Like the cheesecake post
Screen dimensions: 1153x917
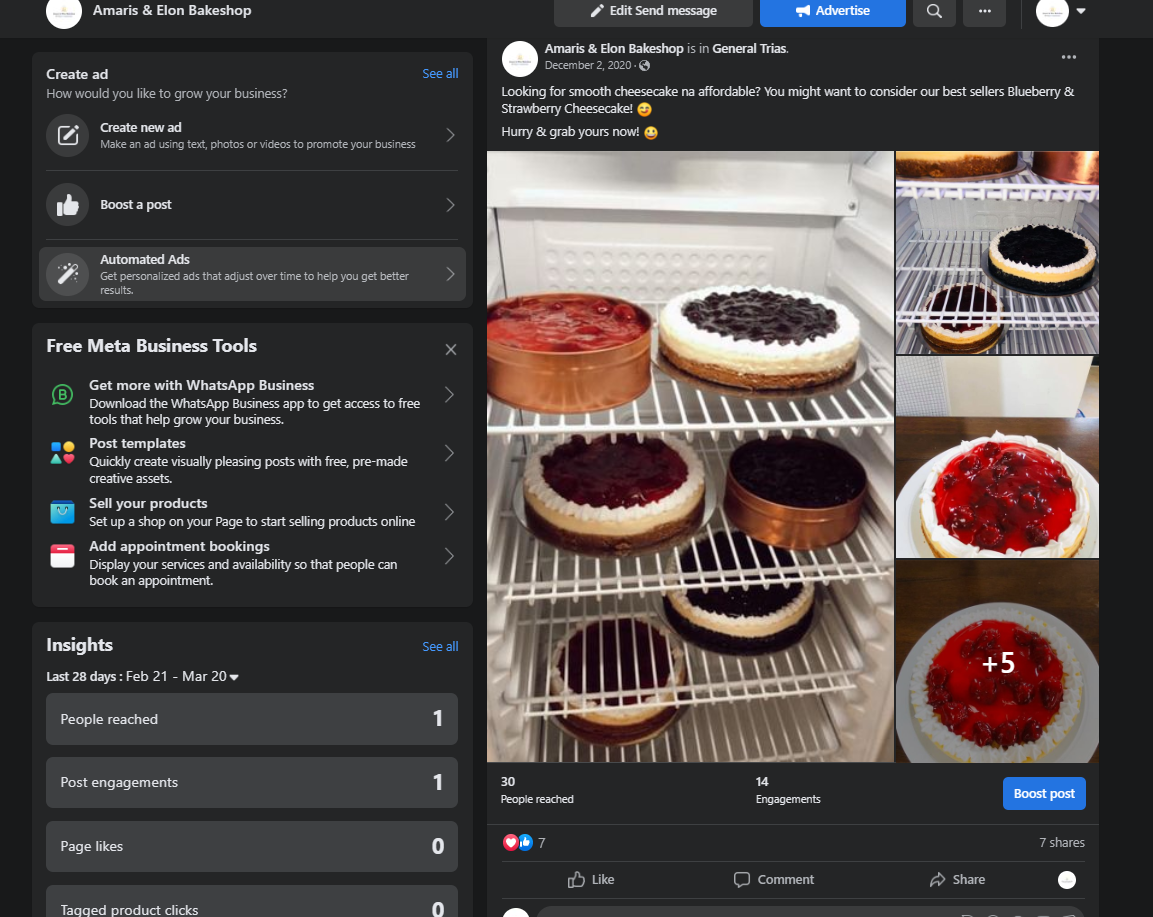pos(591,879)
